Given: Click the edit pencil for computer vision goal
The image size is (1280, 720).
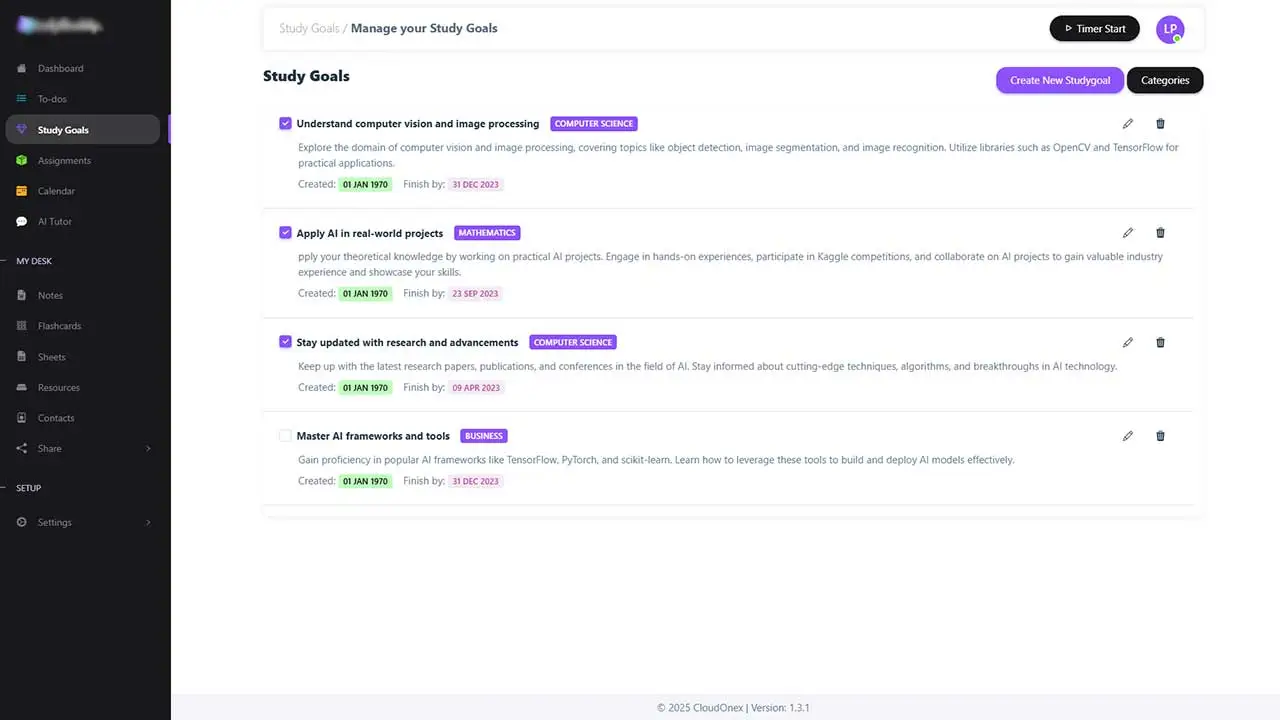Looking at the screenshot, I should click(x=1128, y=124).
